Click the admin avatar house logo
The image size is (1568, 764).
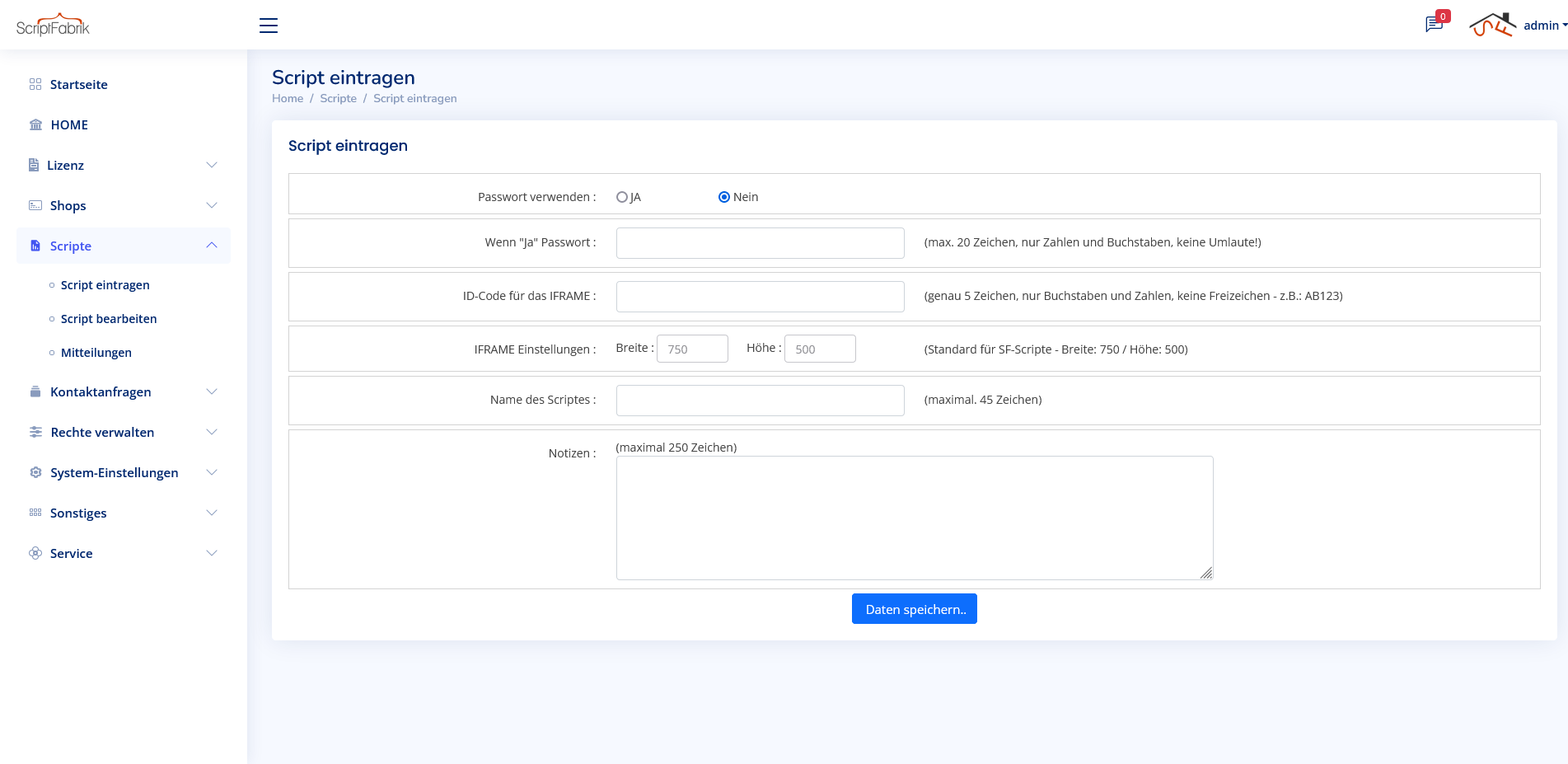coord(1492,25)
